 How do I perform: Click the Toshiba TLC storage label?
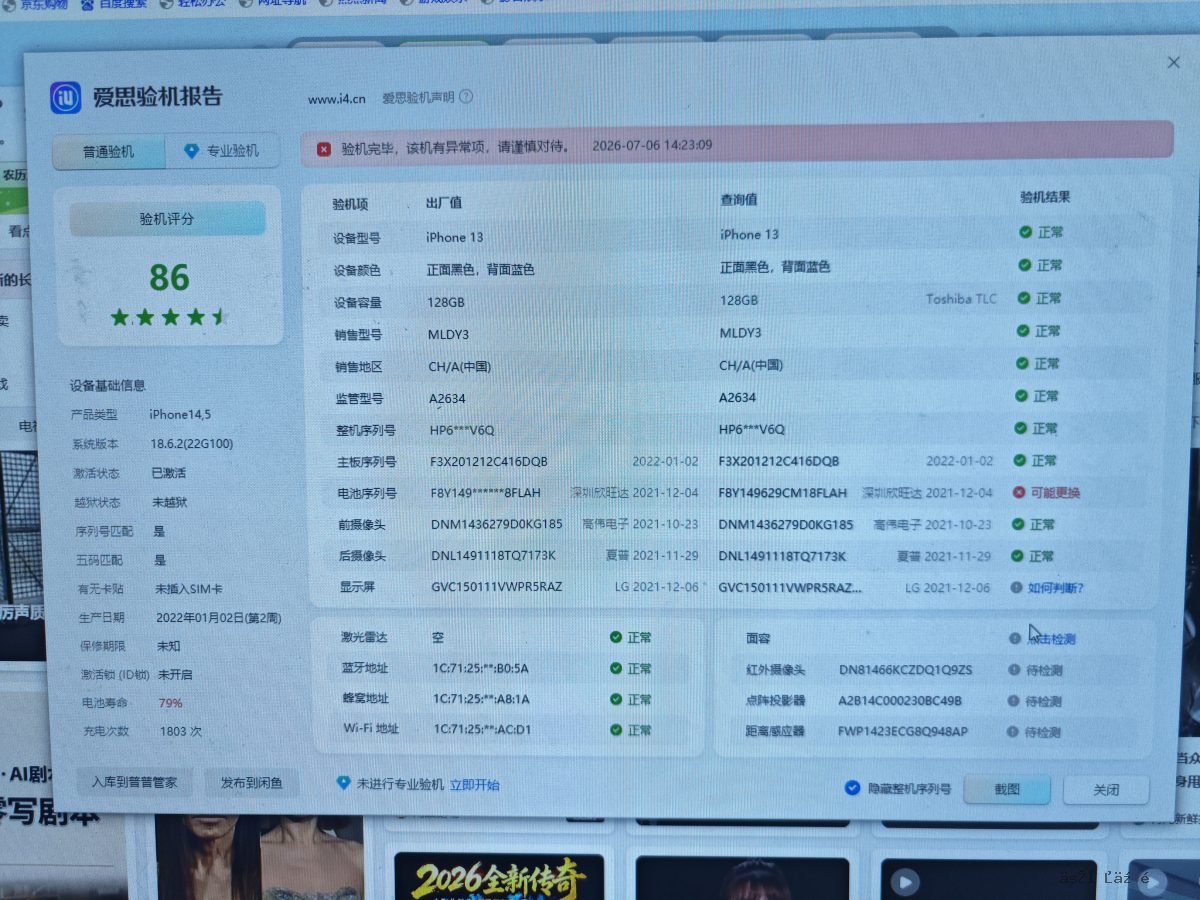click(961, 299)
